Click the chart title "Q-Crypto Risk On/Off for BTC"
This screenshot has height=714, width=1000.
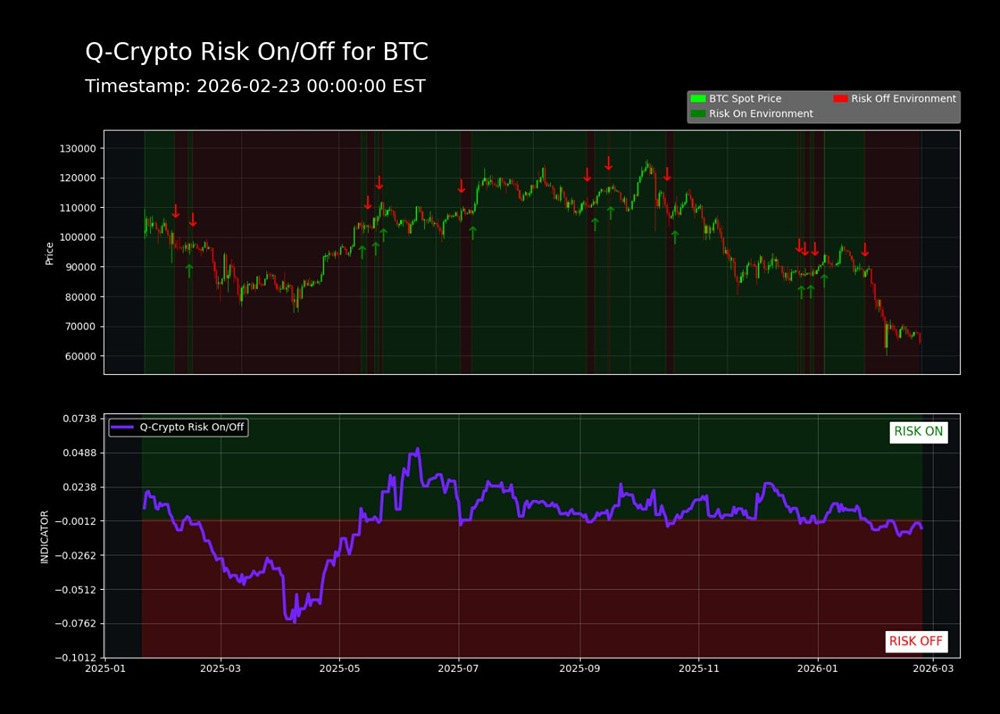(256, 52)
